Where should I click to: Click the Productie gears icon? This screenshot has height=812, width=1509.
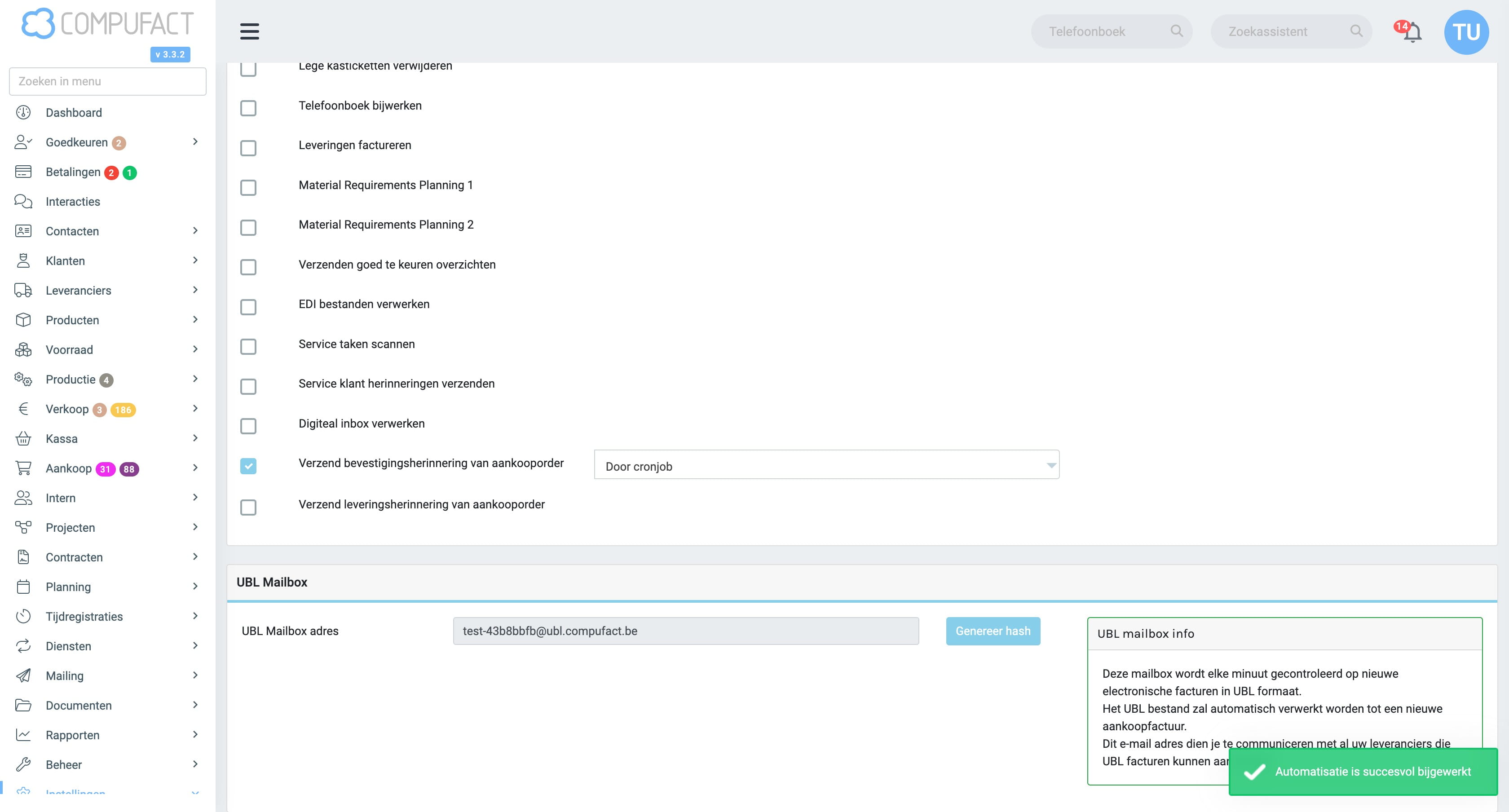(x=23, y=379)
